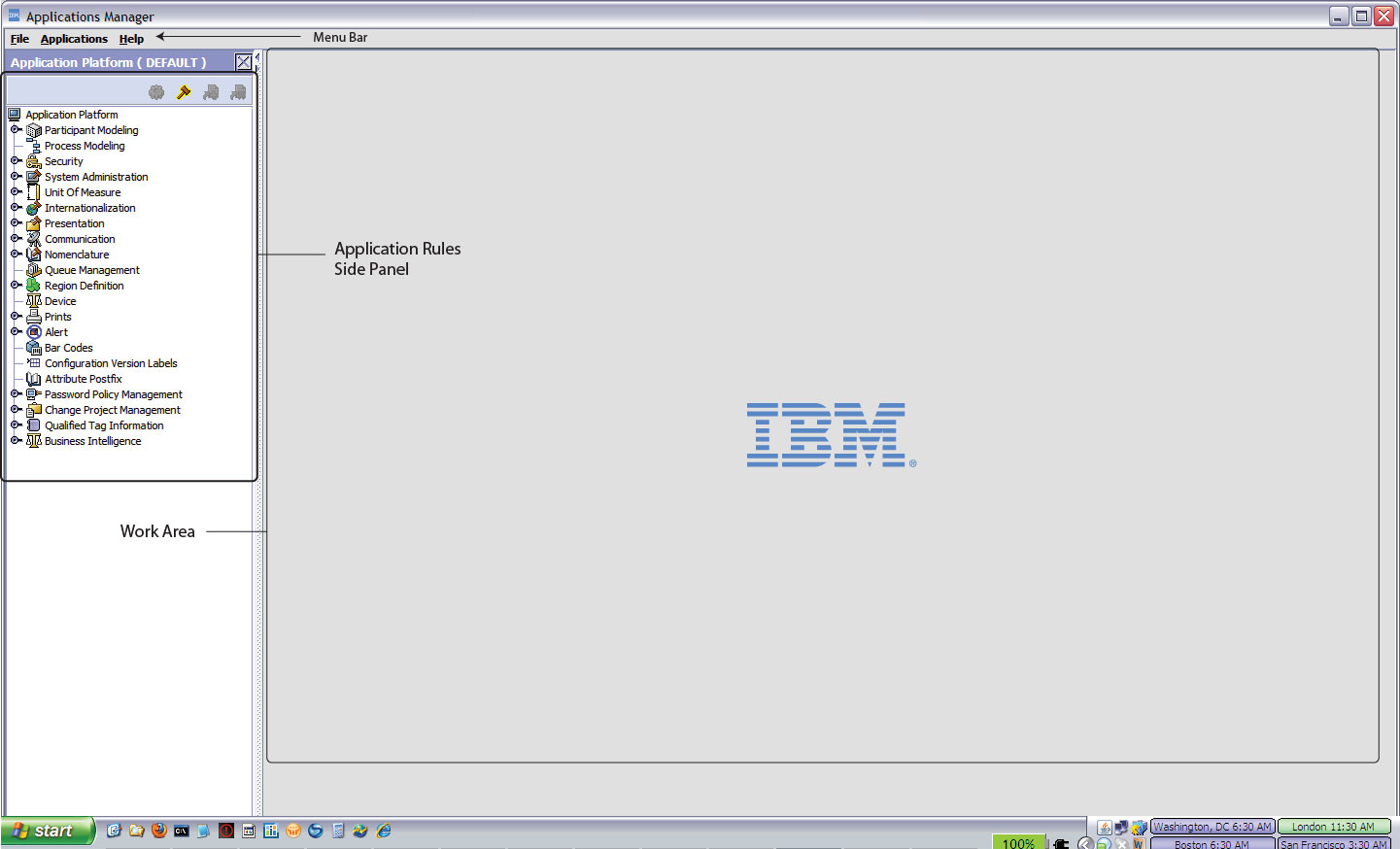
Task: Click the London 11:30 AM clock
Action: tap(1333, 827)
